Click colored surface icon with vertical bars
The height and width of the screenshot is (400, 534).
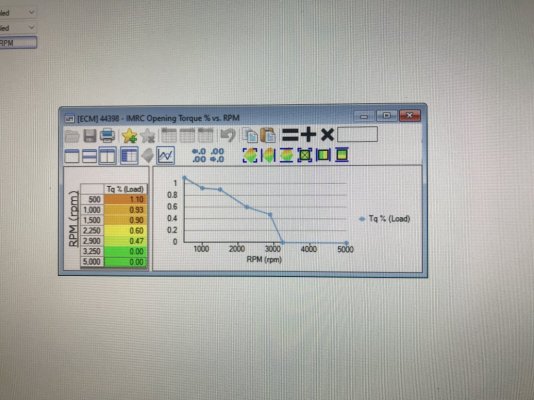point(268,155)
